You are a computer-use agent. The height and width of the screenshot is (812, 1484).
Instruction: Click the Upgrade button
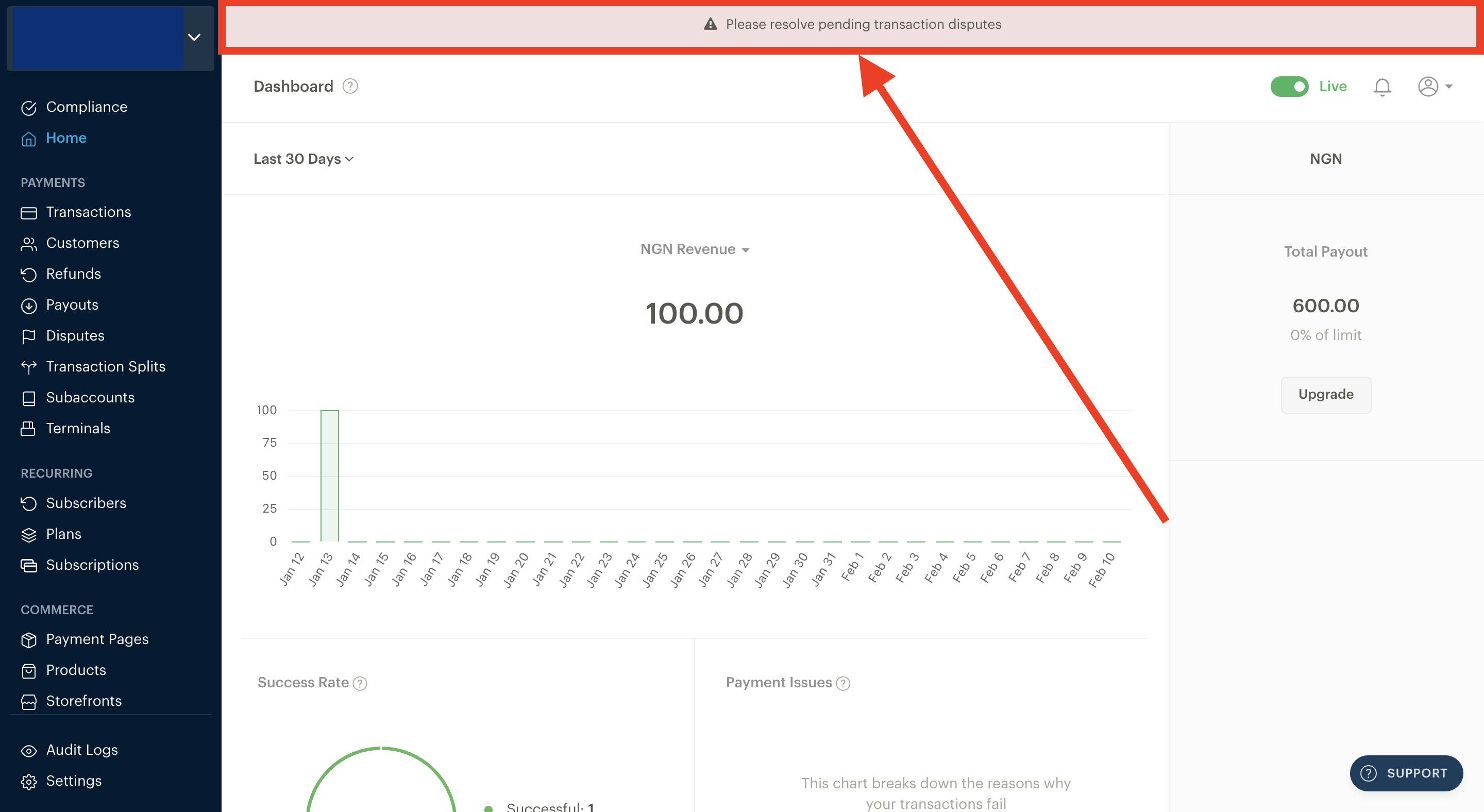tap(1326, 395)
